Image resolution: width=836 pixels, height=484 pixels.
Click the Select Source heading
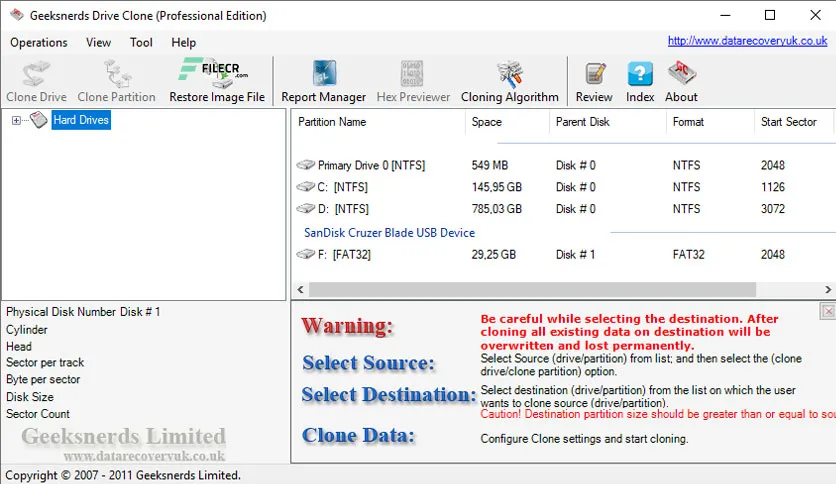pyautogui.click(x=368, y=363)
